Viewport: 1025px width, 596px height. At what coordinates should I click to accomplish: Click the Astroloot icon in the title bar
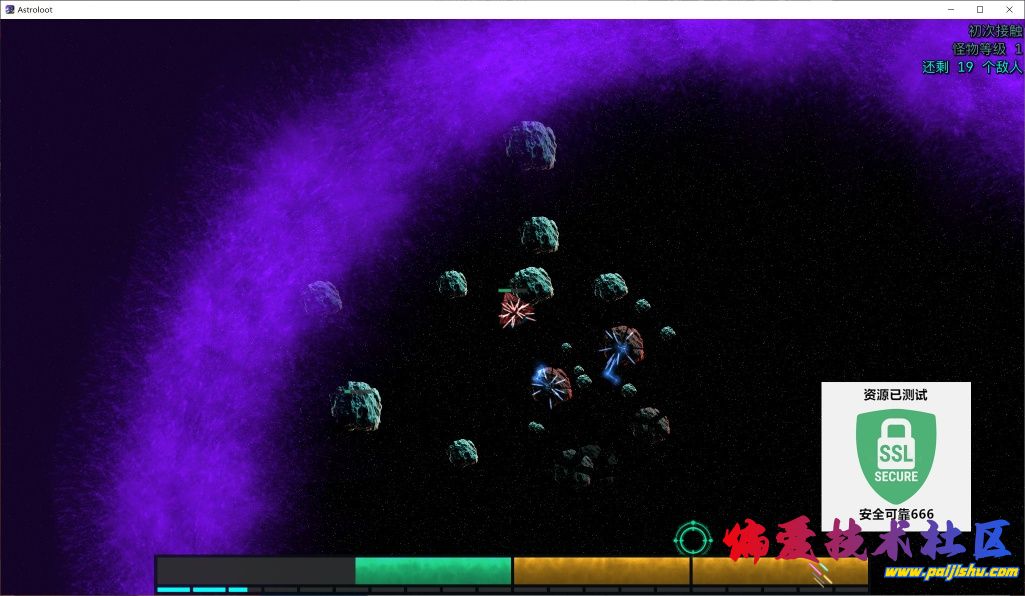(x=10, y=9)
